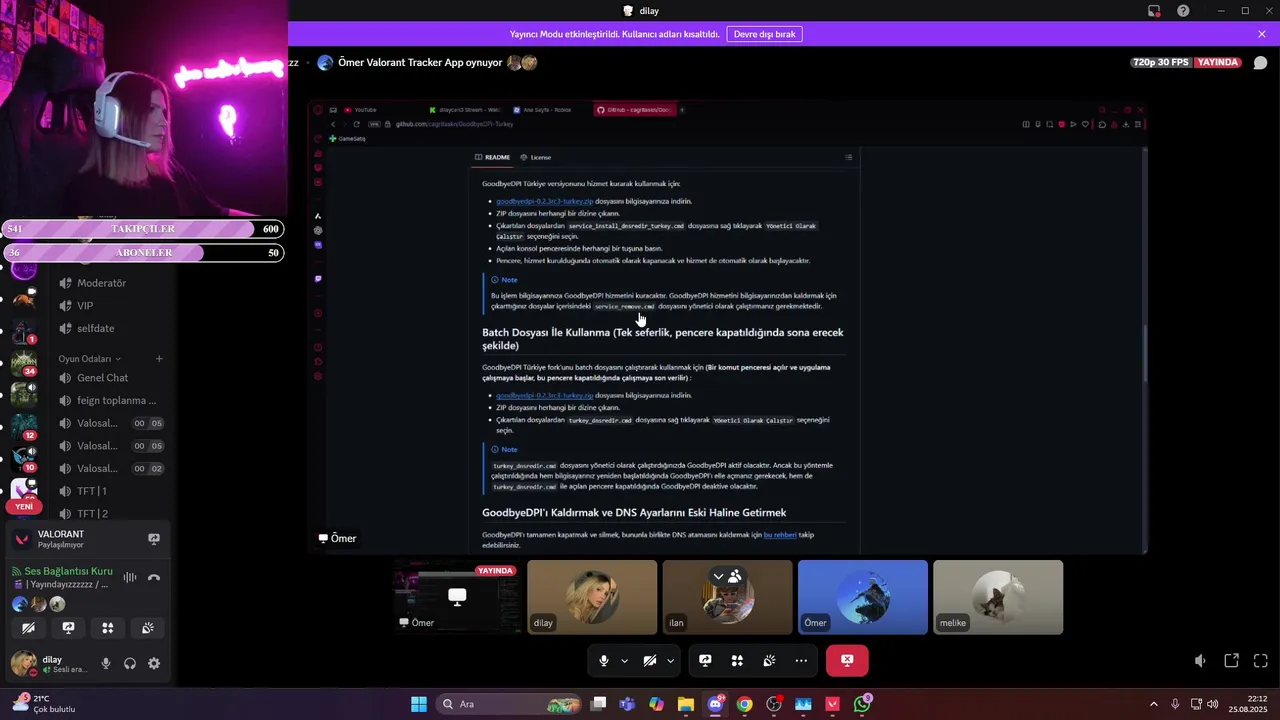Open the server icon with 10 badge

(24, 458)
